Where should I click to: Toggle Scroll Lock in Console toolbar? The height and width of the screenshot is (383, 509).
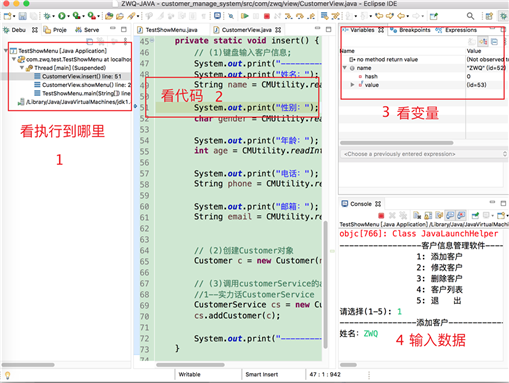(x=428, y=215)
